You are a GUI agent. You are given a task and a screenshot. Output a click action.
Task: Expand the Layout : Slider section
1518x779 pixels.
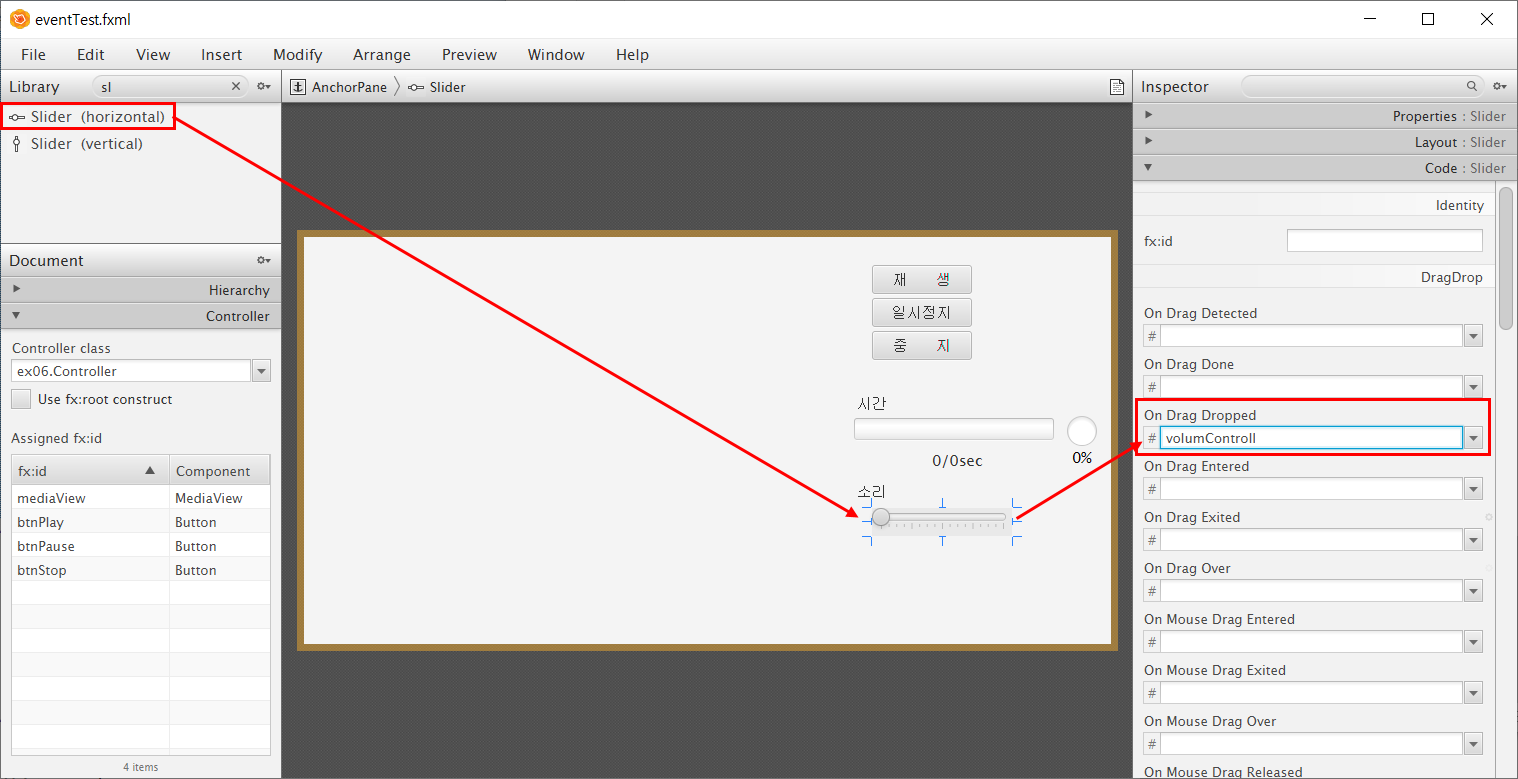pos(1323,142)
